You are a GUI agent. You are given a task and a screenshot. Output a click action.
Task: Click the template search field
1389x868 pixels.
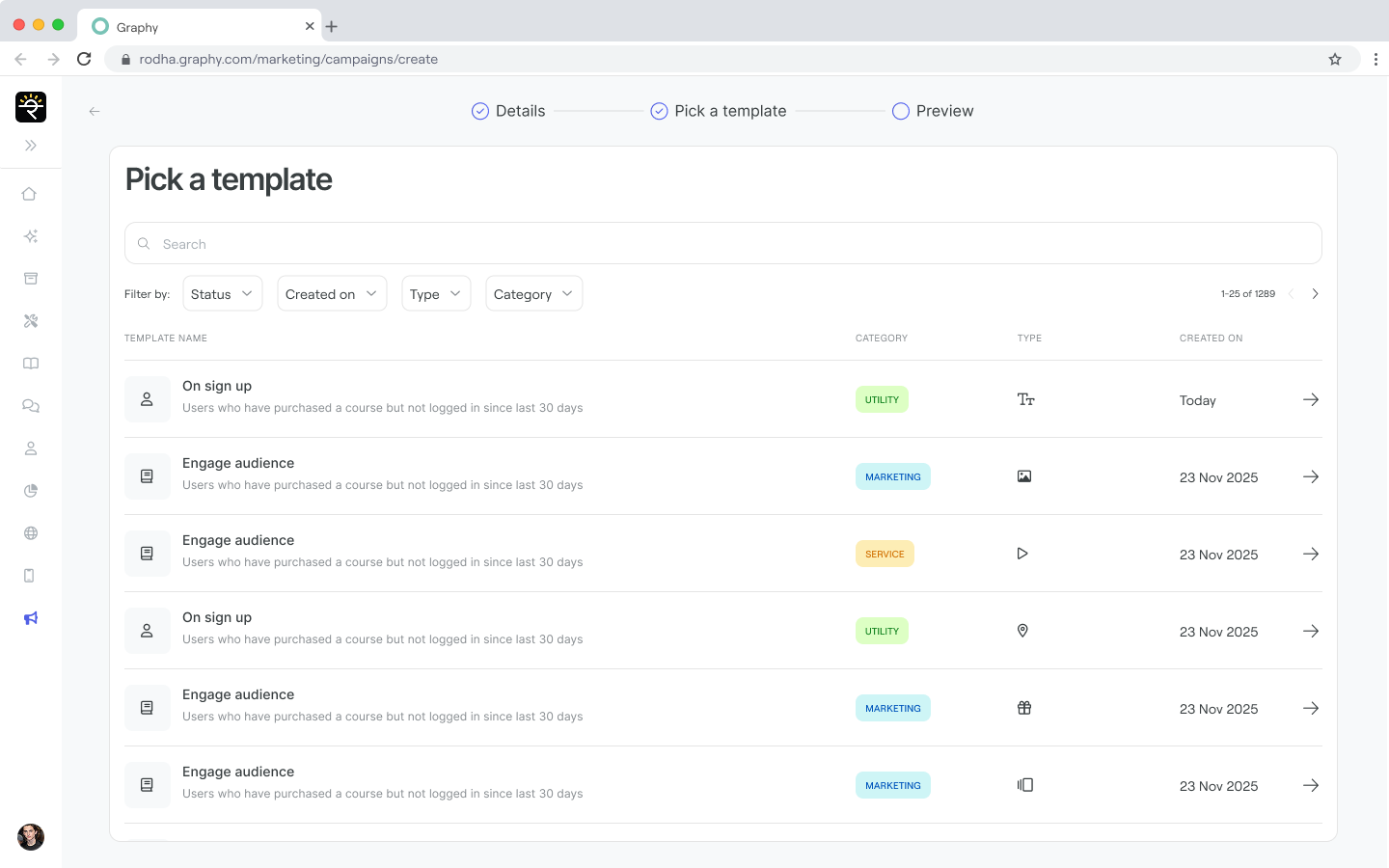[x=723, y=244]
